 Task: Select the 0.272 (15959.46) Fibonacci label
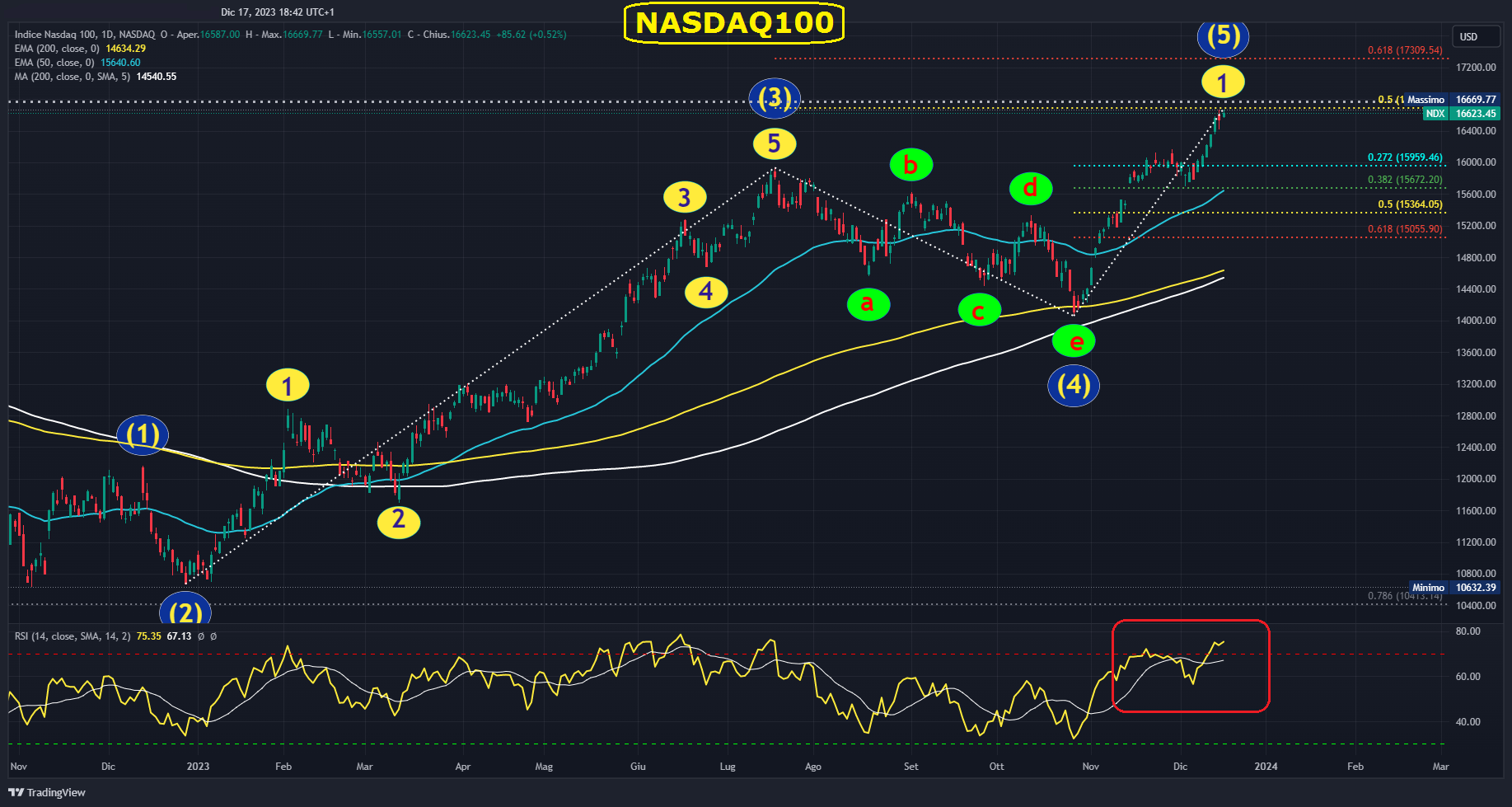click(1405, 157)
